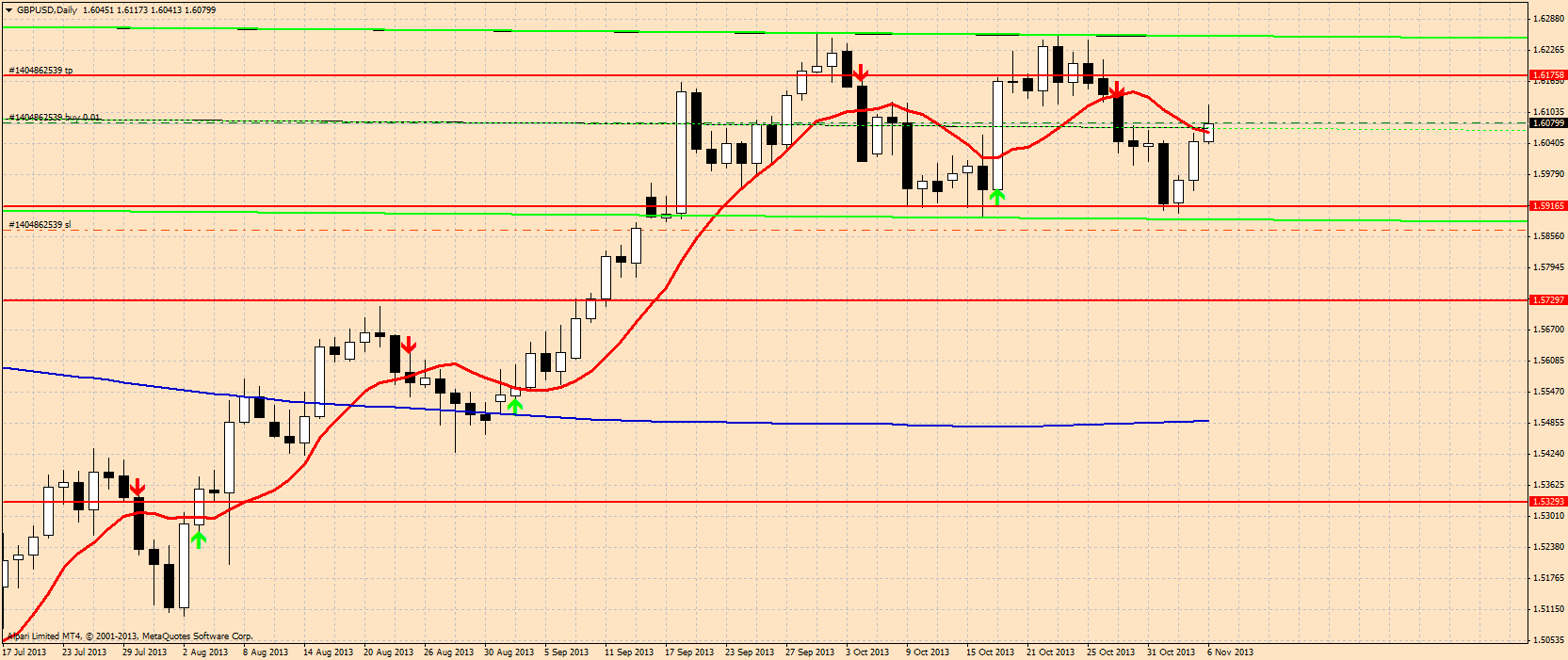Click the 15 Oct 2013 date label
Screen dimensions: 1568x660
pos(991,652)
